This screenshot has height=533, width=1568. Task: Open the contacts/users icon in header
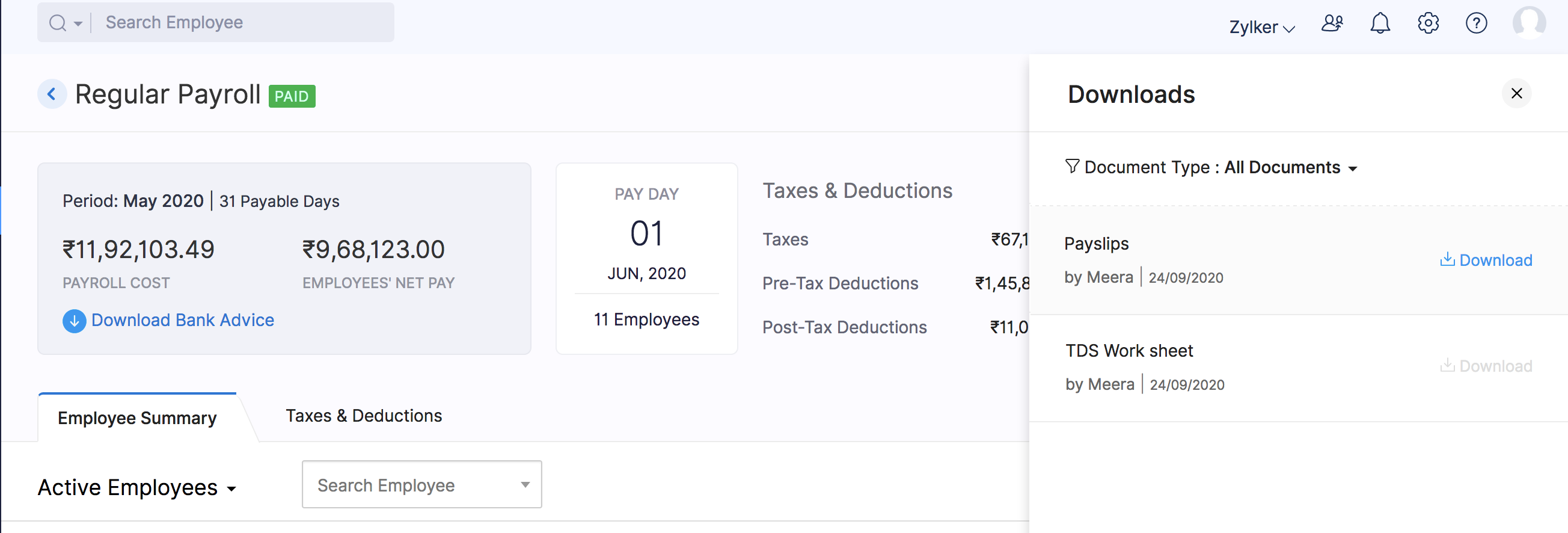click(x=1332, y=23)
